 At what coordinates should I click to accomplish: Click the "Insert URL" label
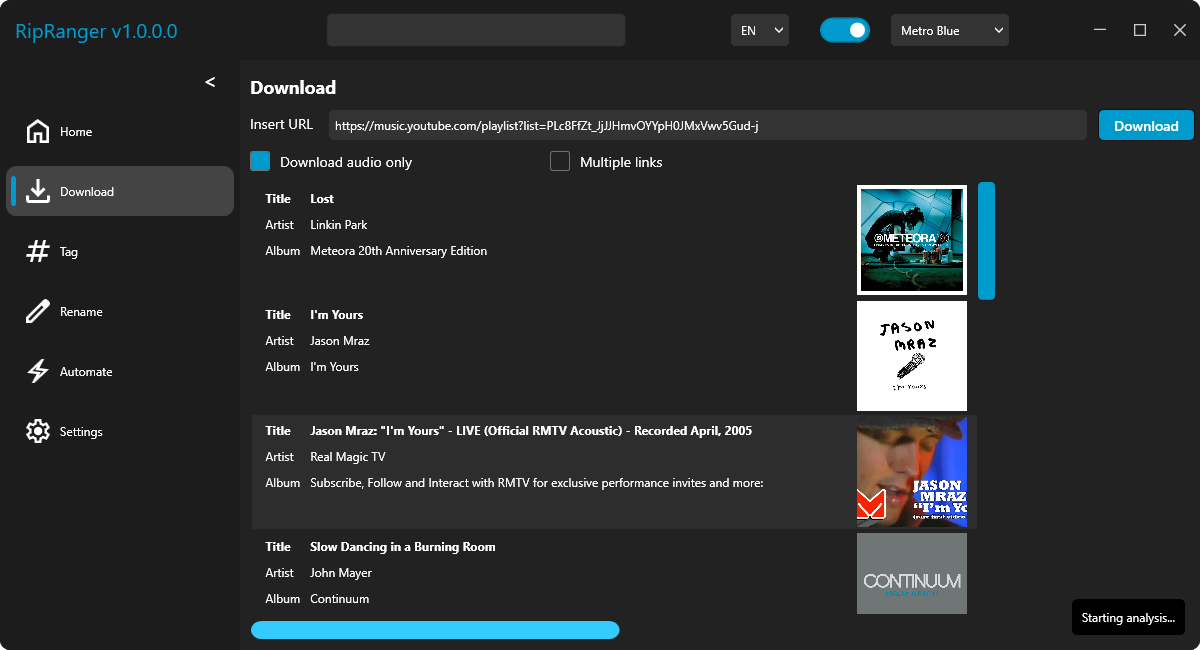281,125
